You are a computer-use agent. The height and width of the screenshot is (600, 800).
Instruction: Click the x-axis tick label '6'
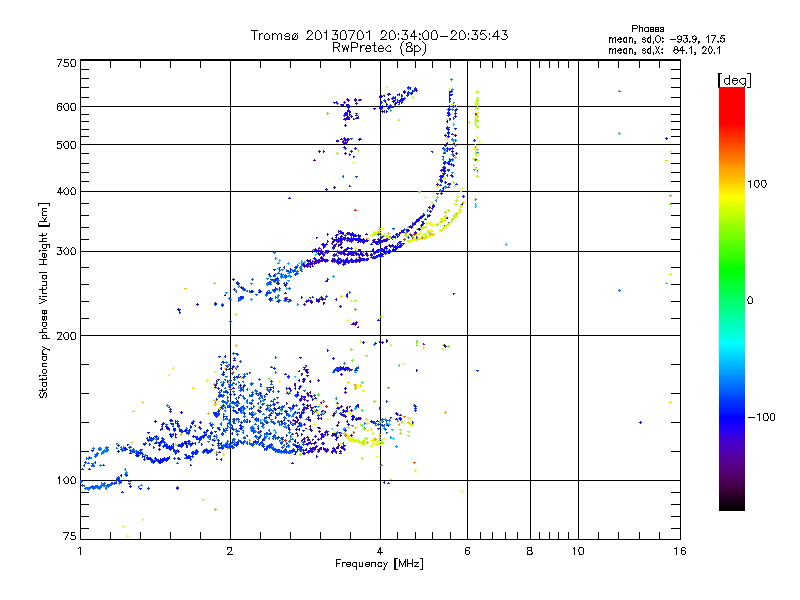click(x=467, y=551)
